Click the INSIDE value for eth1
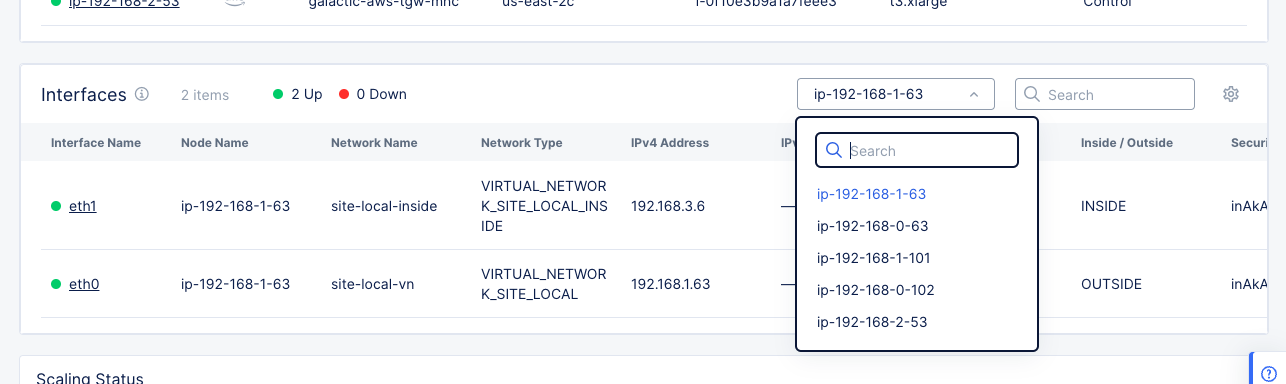Image resolution: width=1286 pixels, height=384 pixels. pyautogui.click(x=1103, y=206)
